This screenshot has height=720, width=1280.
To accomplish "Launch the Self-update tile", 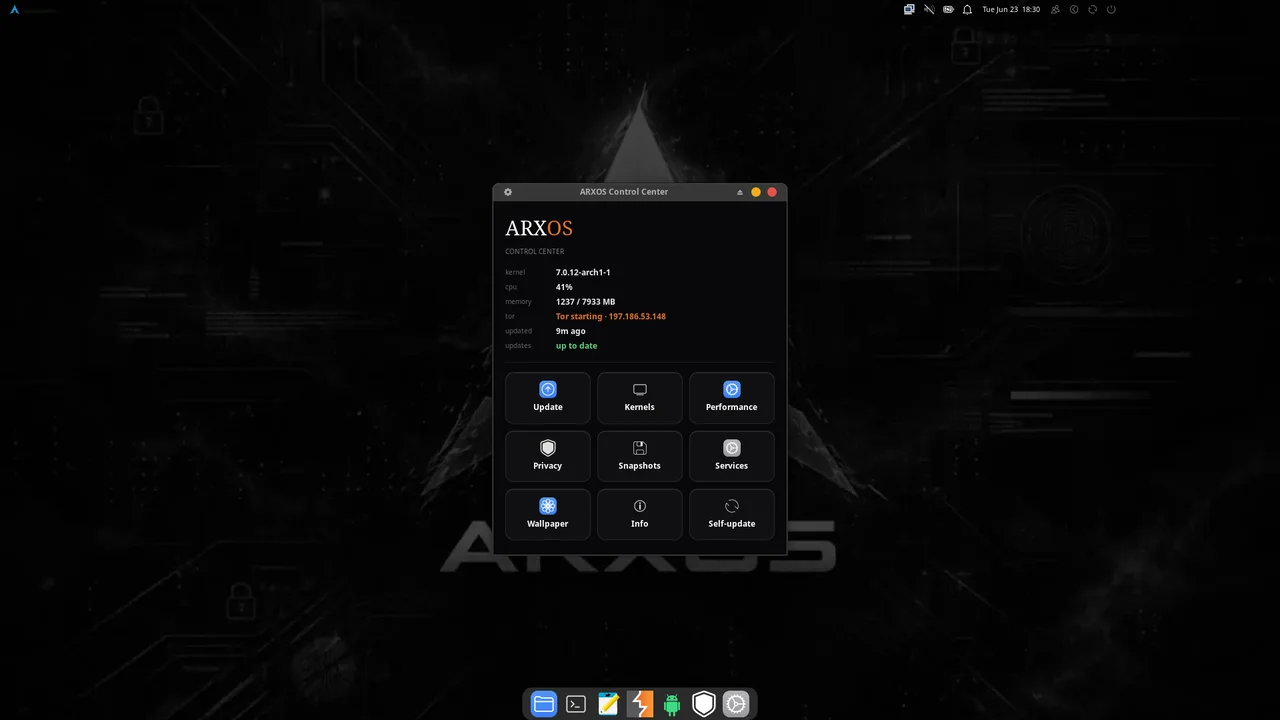I will [x=732, y=514].
